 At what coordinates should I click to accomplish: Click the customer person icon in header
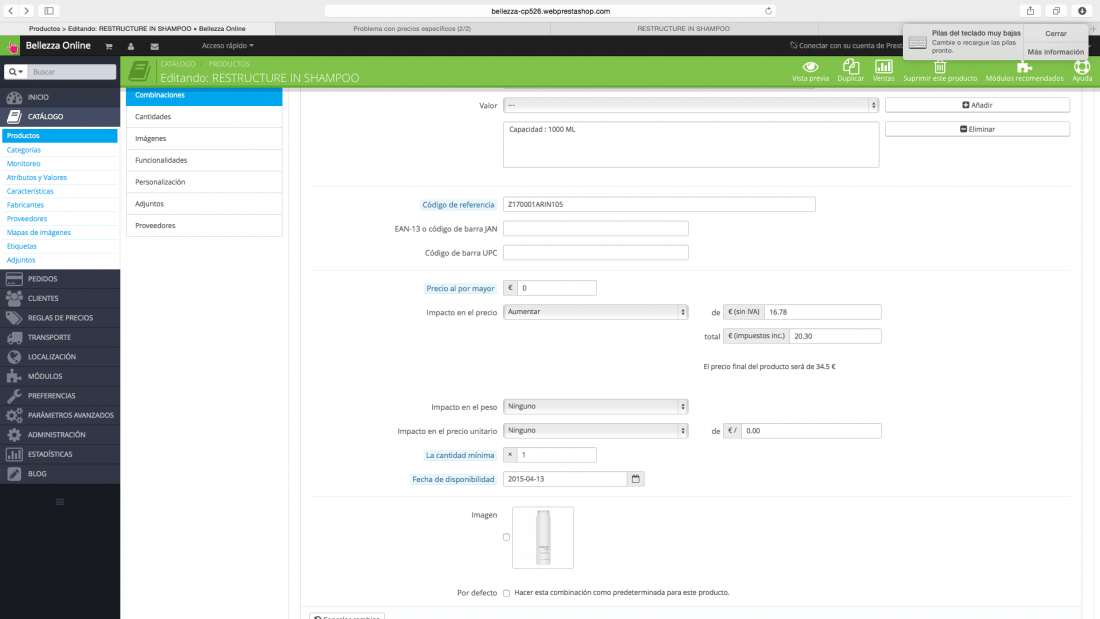tap(130, 46)
